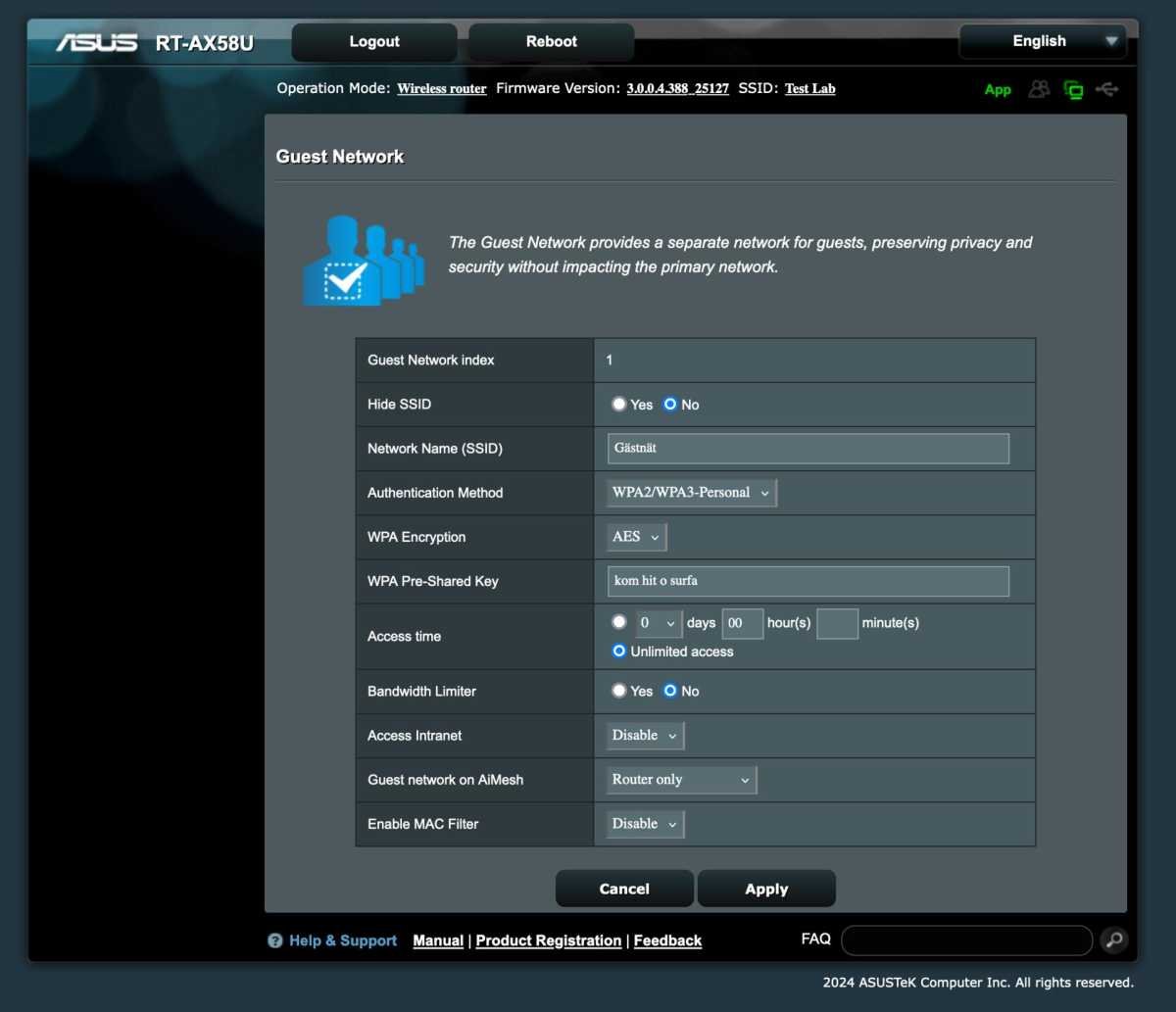This screenshot has width=1176, height=1012.
Task: Click the Help & Support question icon
Action: pos(275,940)
